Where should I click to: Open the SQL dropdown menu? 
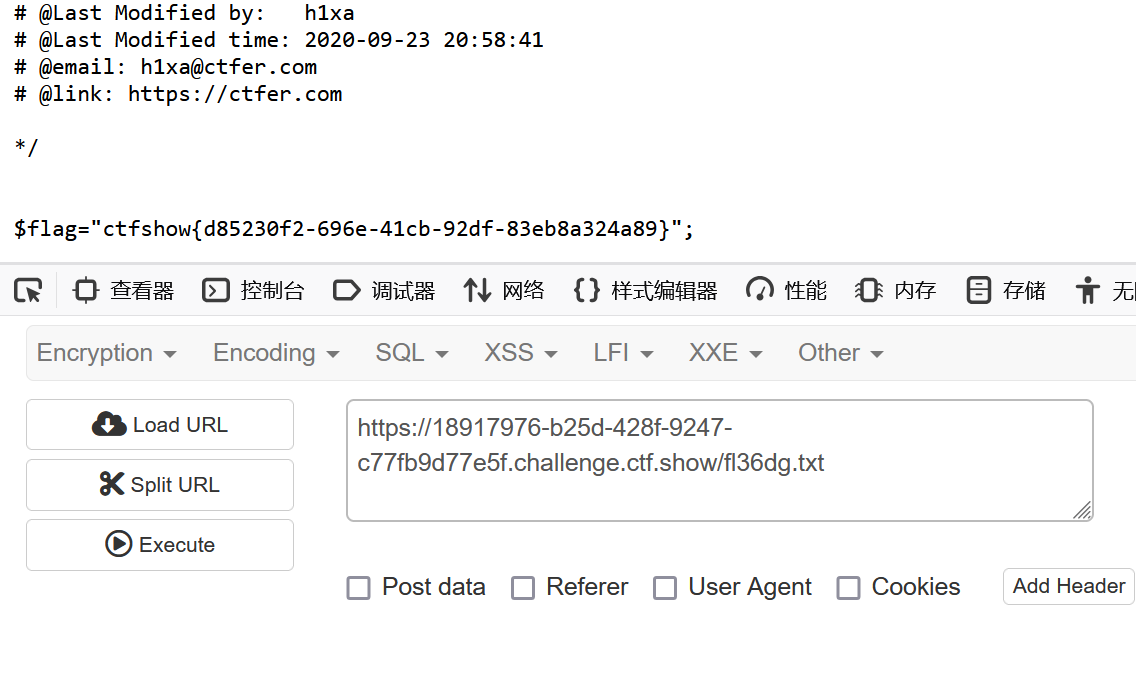pyautogui.click(x=412, y=353)
